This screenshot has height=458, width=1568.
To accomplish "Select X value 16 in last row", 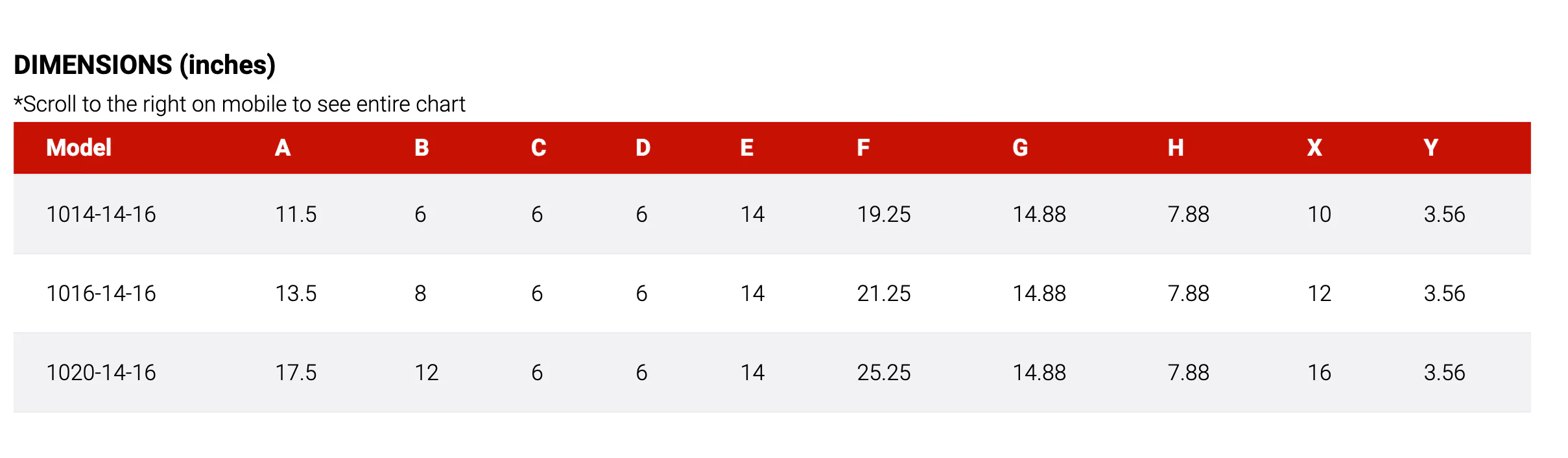I will tap(1319, 372).
